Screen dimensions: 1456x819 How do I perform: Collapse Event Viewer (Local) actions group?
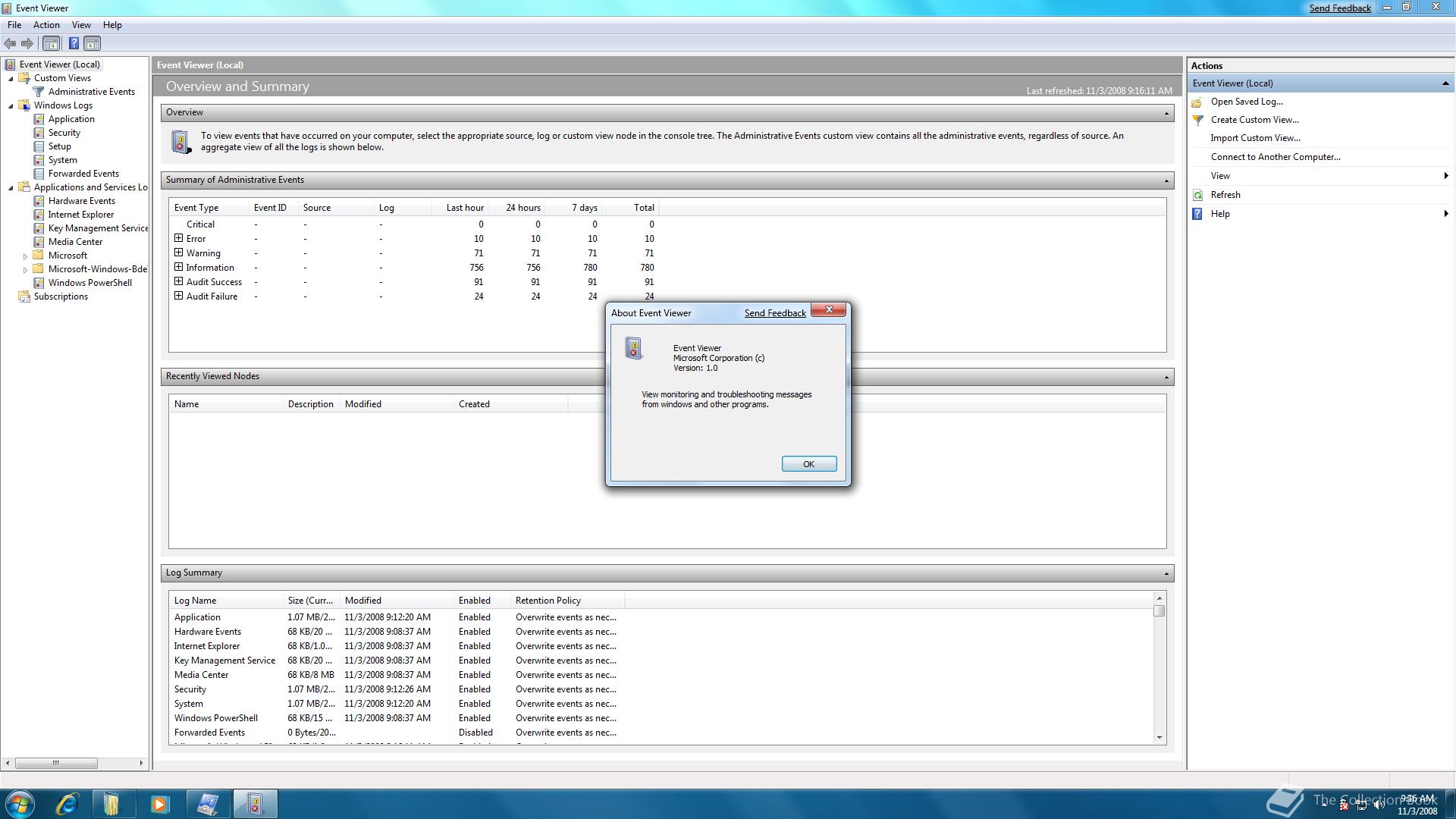pyautogui.click(x=1445, y=83)
